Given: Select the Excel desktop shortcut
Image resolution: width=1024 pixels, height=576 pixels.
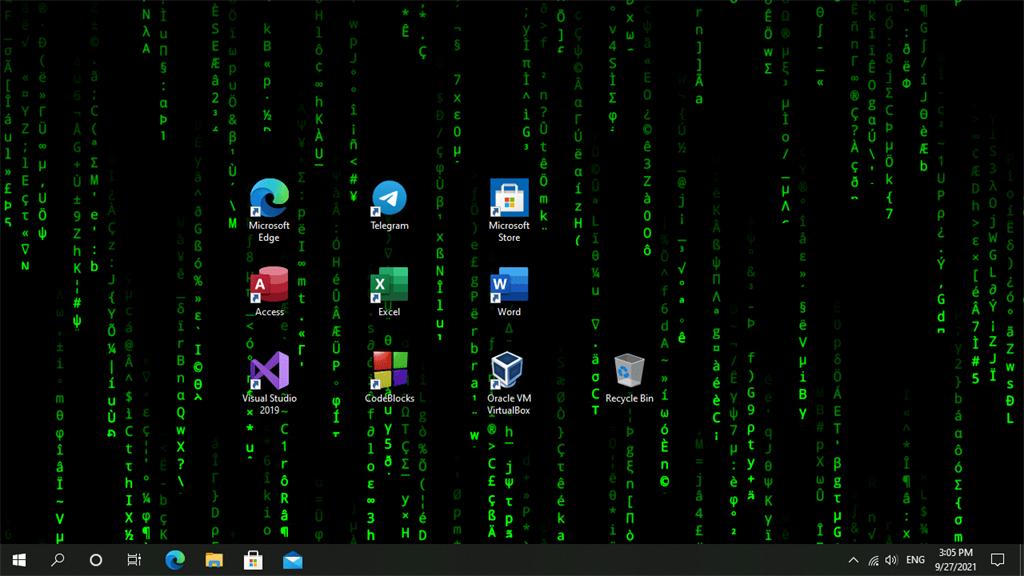Looking at the screenshot, I should coord(389,291).
